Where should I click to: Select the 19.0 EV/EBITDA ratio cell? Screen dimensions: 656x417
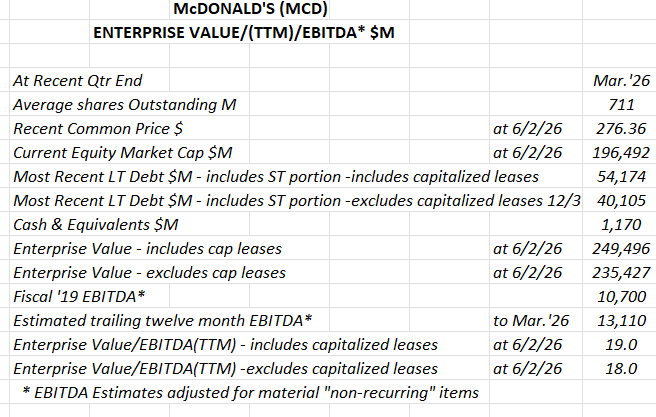click(x=621, y=345)
